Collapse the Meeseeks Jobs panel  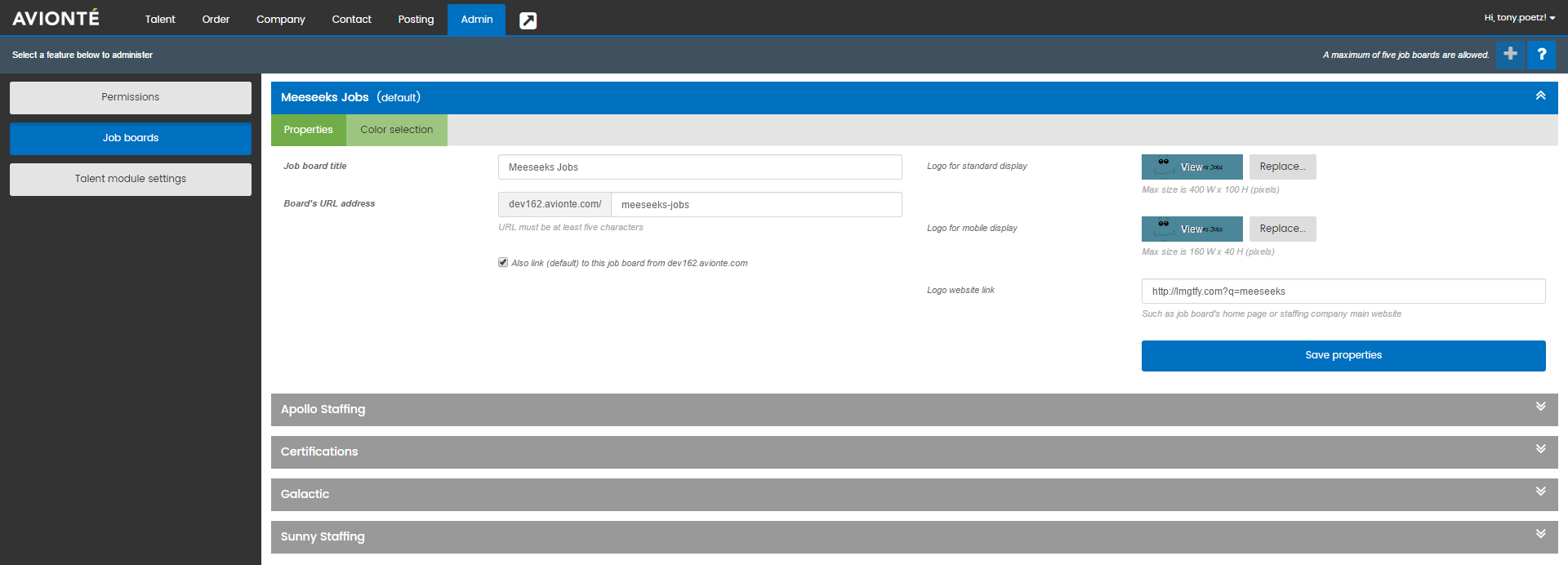tap(1540, 96)
